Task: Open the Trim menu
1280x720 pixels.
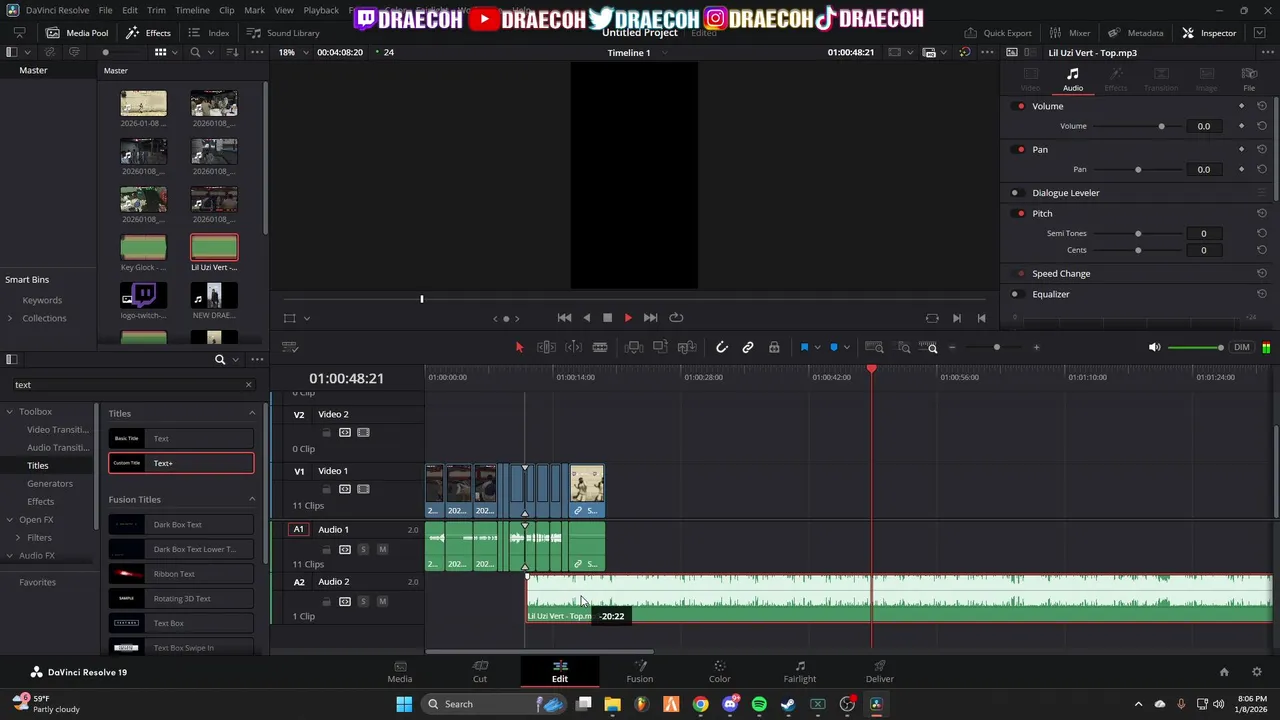Action: point(156,10)
